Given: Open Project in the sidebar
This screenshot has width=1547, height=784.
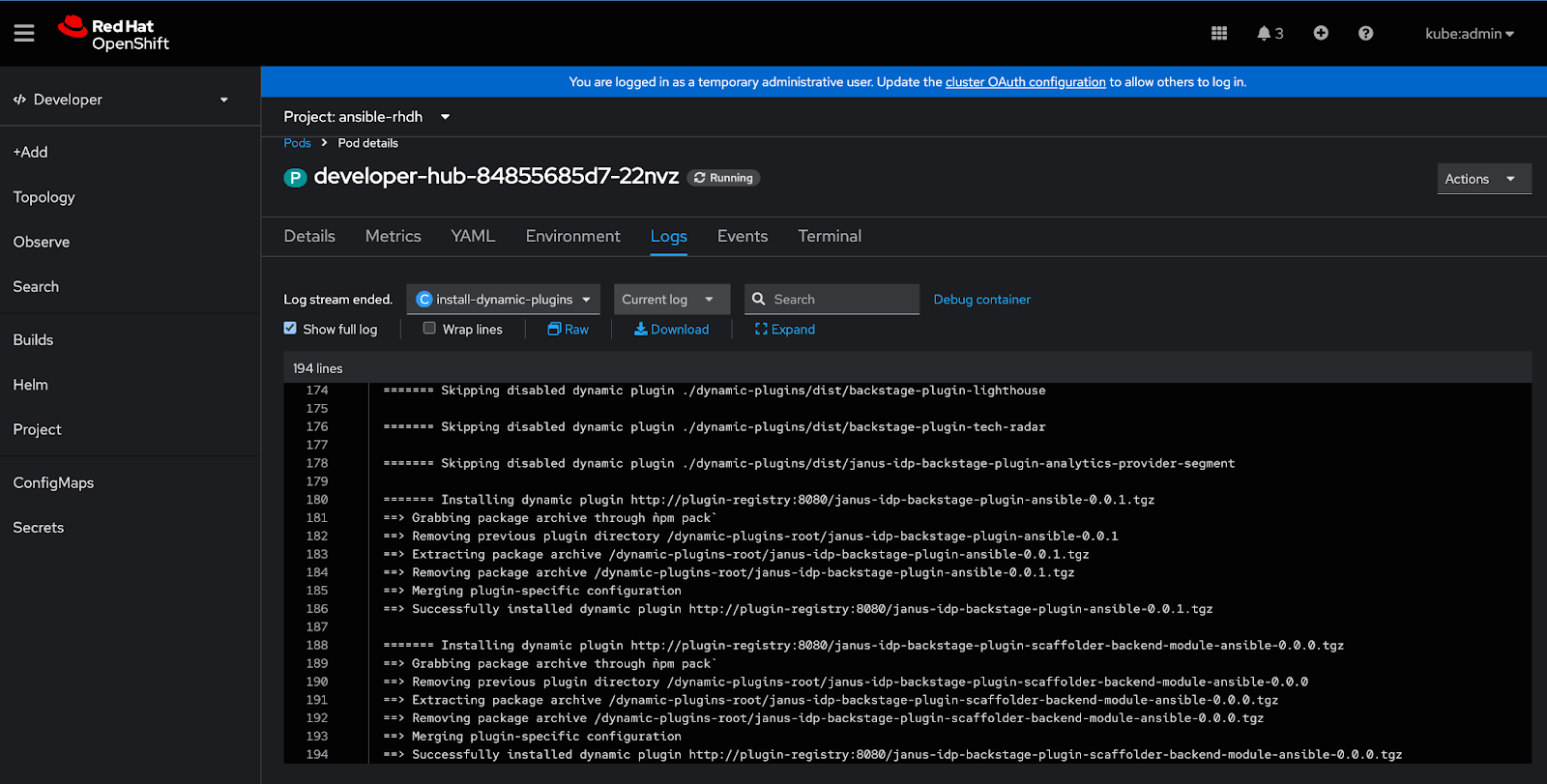Looking at the screenshot, I should click(x=37, y=429).
